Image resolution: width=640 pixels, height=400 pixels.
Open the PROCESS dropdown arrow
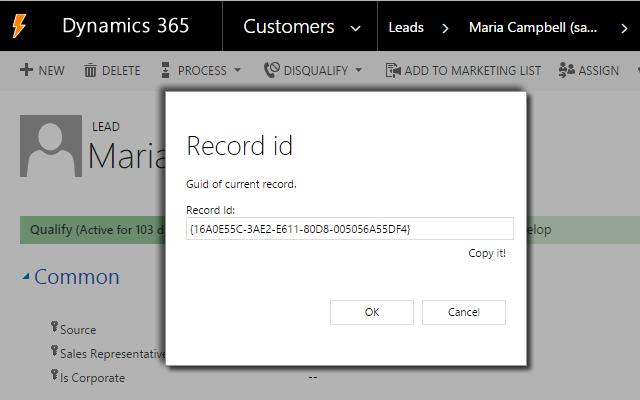[237, 71]
